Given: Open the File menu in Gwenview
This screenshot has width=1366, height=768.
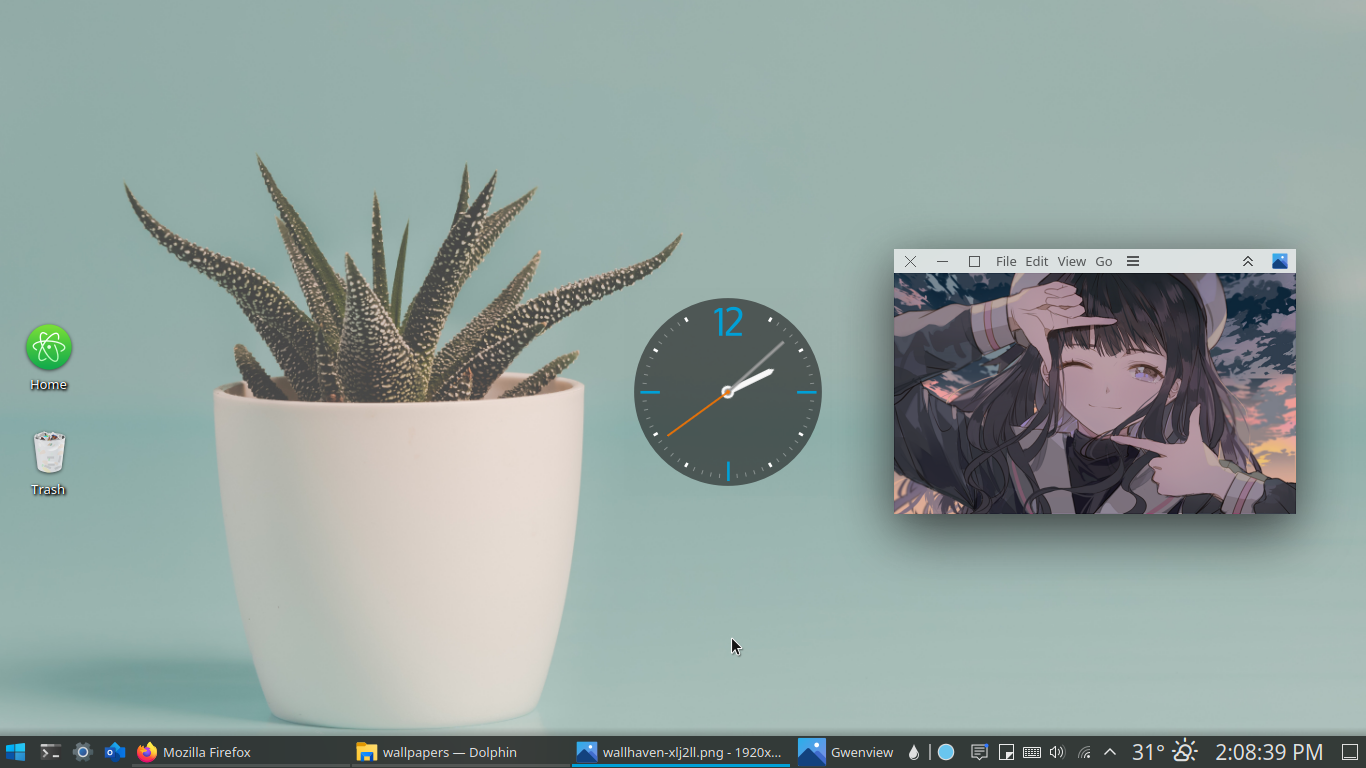Looking at the screenshot, I should click(x=1006, y=261).
